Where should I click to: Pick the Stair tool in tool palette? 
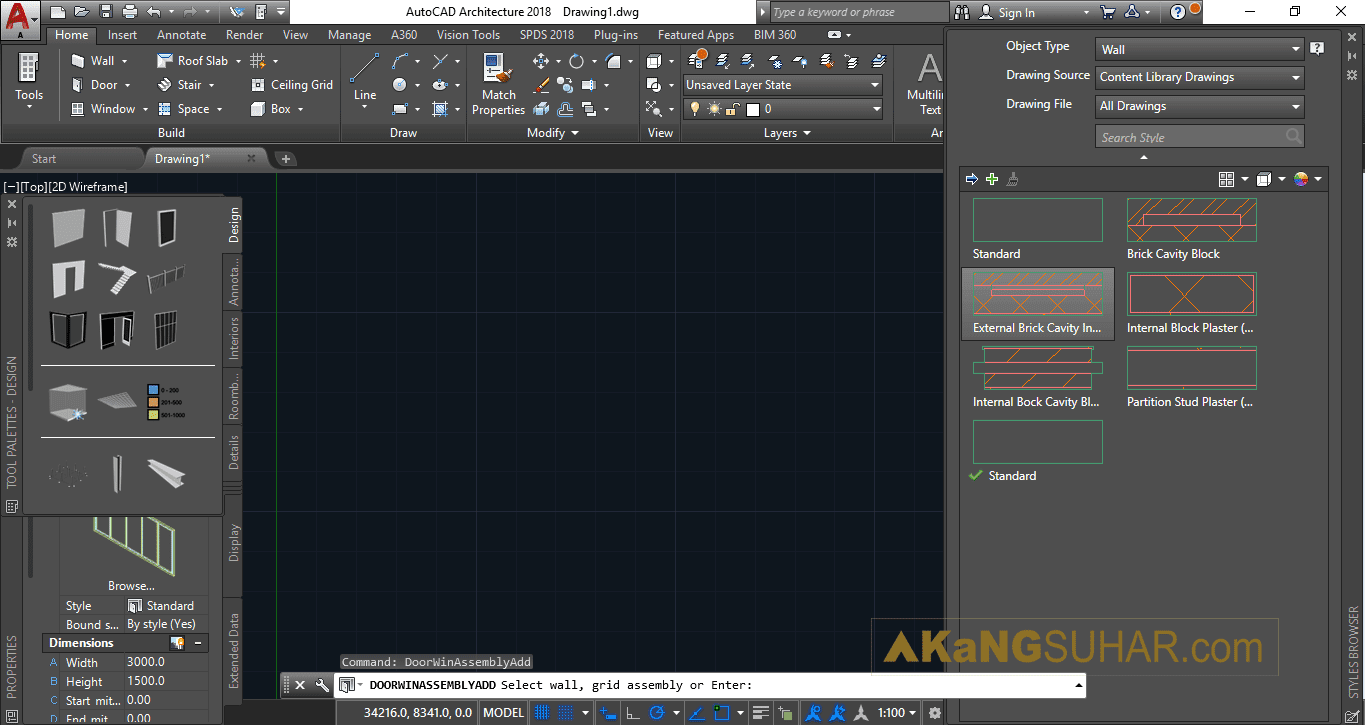point(117,279)
